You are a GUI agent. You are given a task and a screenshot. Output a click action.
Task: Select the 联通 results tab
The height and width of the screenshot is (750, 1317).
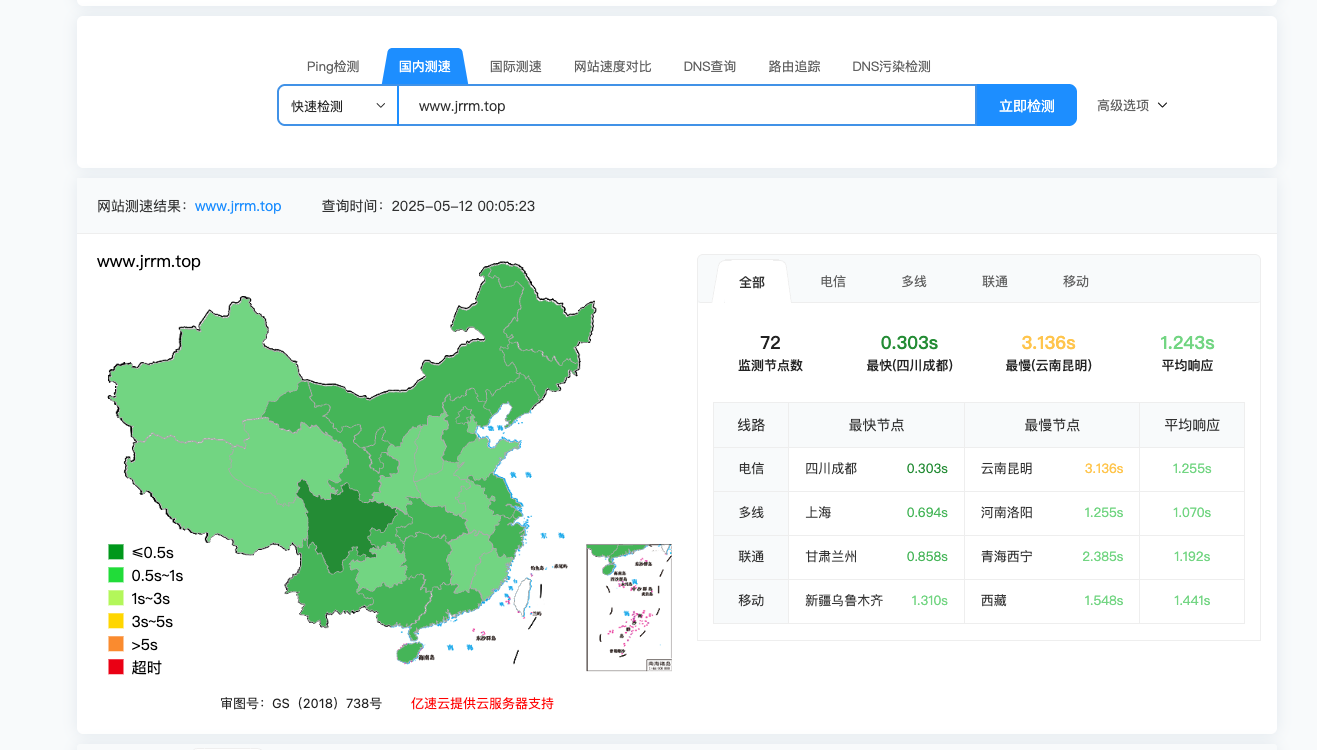[x=994, y=282]
